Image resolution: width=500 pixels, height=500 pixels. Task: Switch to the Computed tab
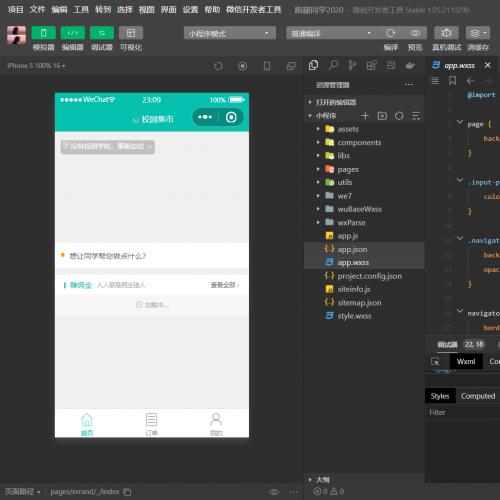pos(478,396)
